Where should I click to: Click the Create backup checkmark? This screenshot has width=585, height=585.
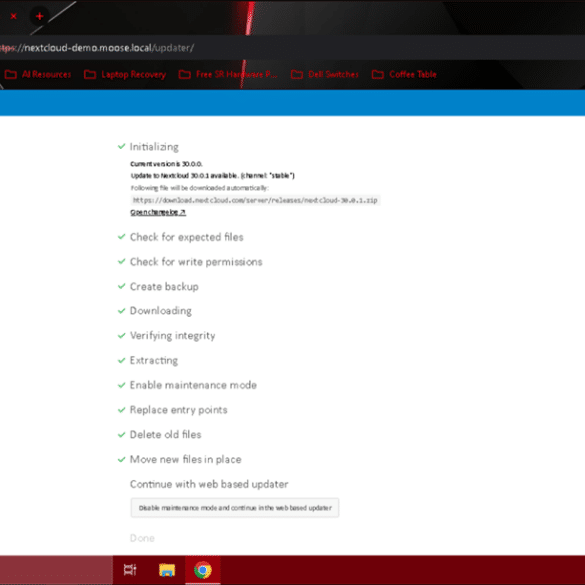click(121, 286)
